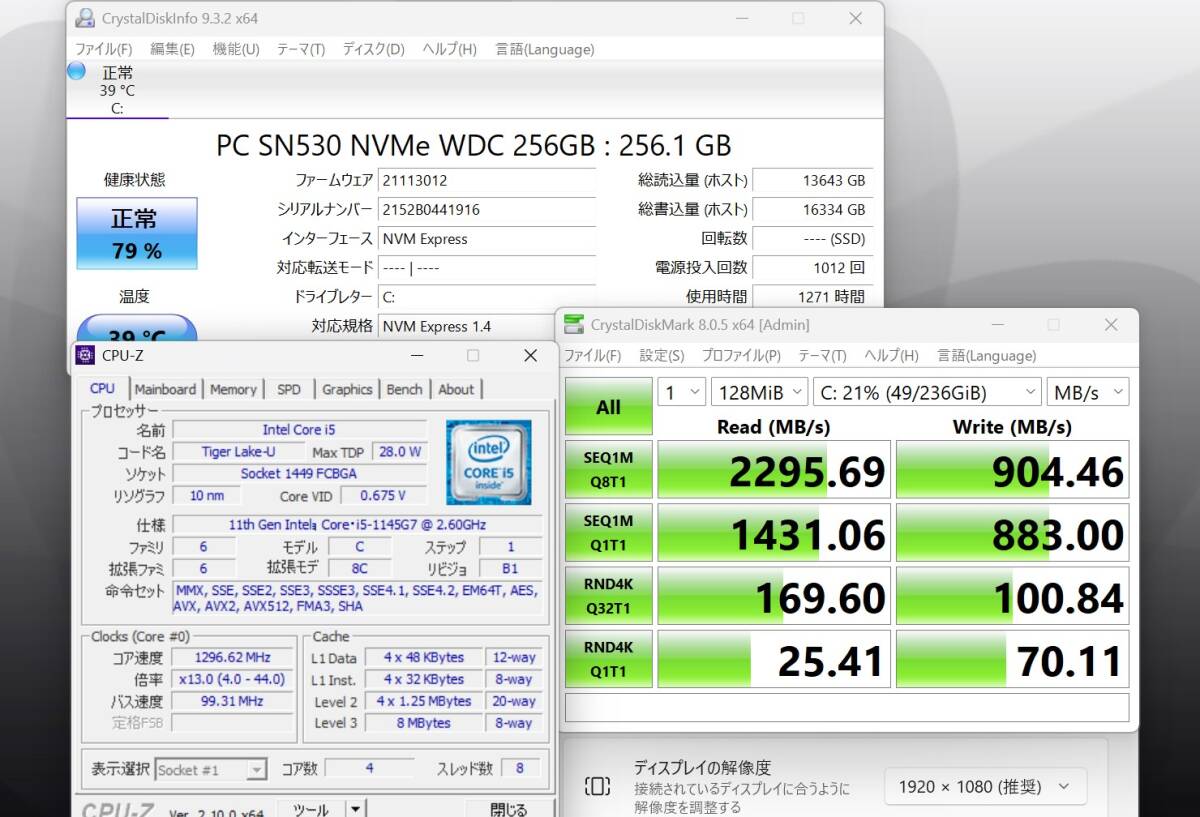Viewport: 1200px width, 817px height.
Task: Open the 言語(Language) menu in CrystalDiskMark
Action: coord(986,356)
